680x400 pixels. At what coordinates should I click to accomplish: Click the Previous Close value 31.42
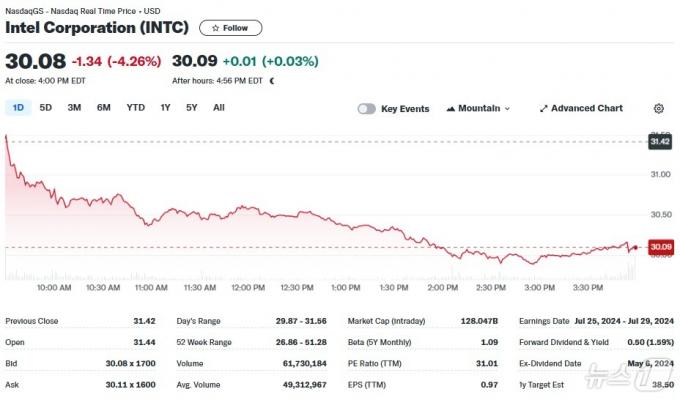[144, 321]
